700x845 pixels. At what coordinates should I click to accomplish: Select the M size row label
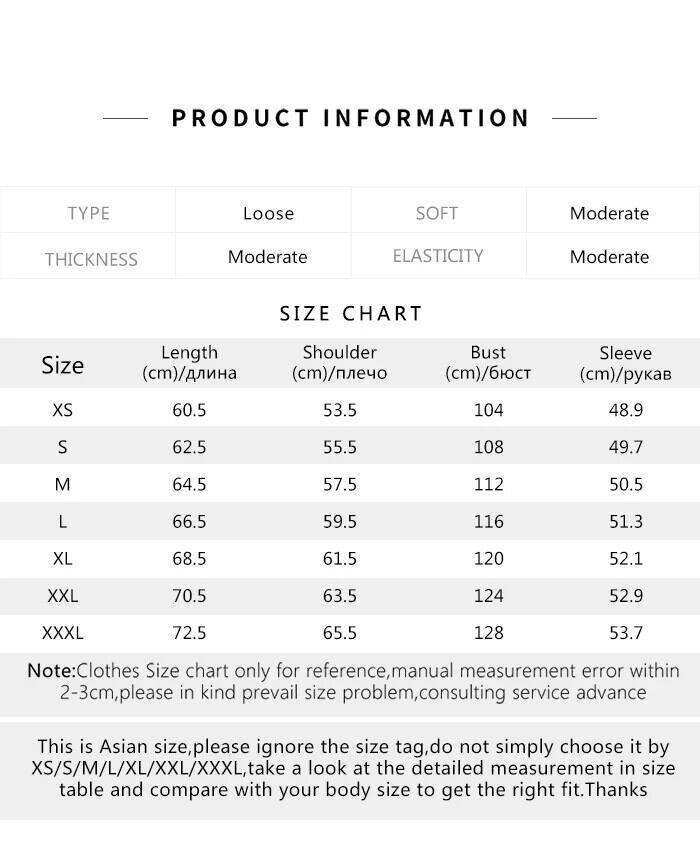tap(62, 484)
